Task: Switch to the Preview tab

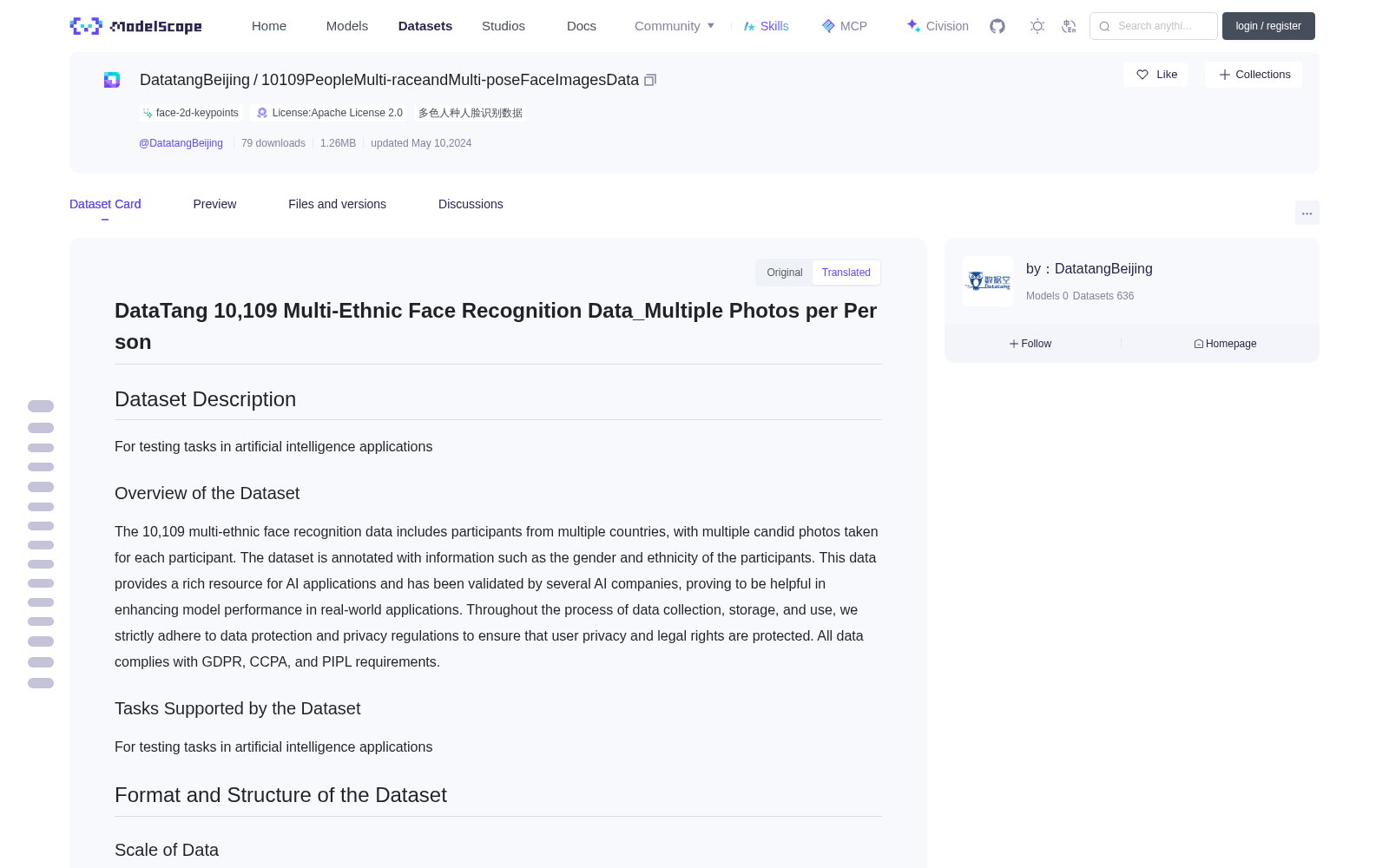Action: point(214,204)
